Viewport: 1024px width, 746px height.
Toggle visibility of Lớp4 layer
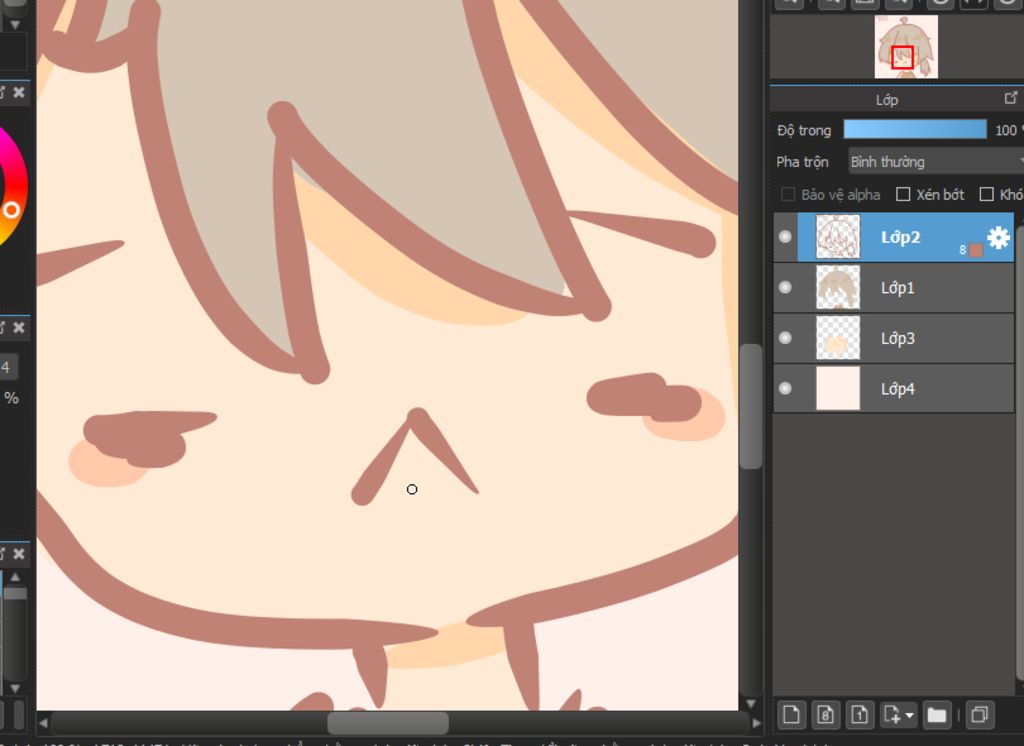tap(785, 388)
